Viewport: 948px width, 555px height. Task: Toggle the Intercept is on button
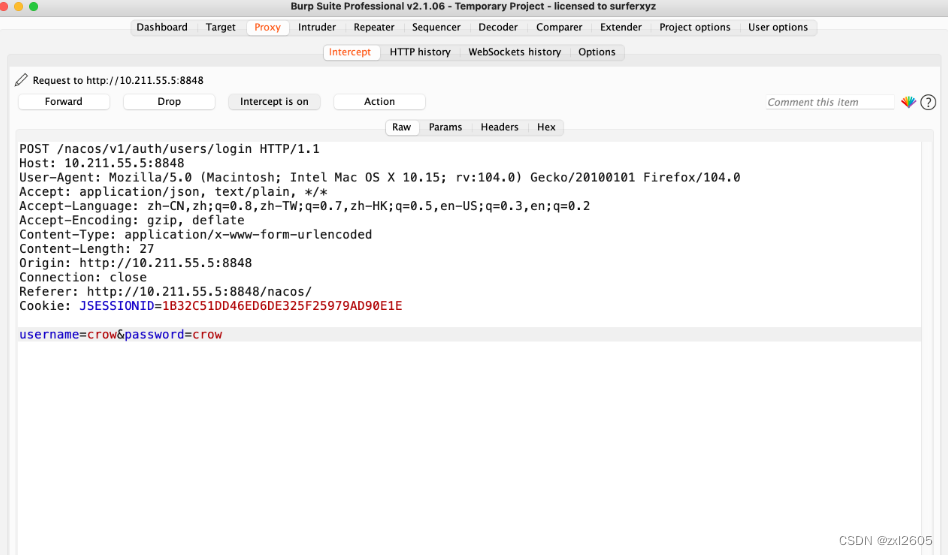(x=274, y=102)
